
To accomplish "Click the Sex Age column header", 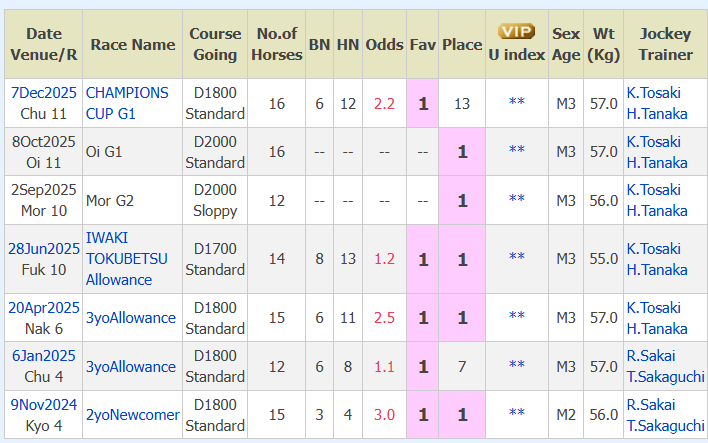I will (x=566, y=44).
